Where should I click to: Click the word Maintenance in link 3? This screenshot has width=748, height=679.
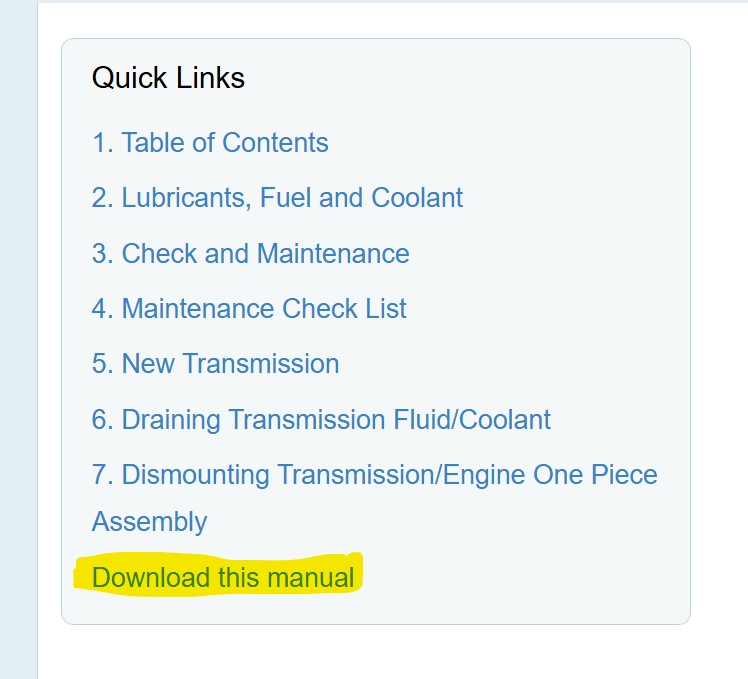pos(333,253)
